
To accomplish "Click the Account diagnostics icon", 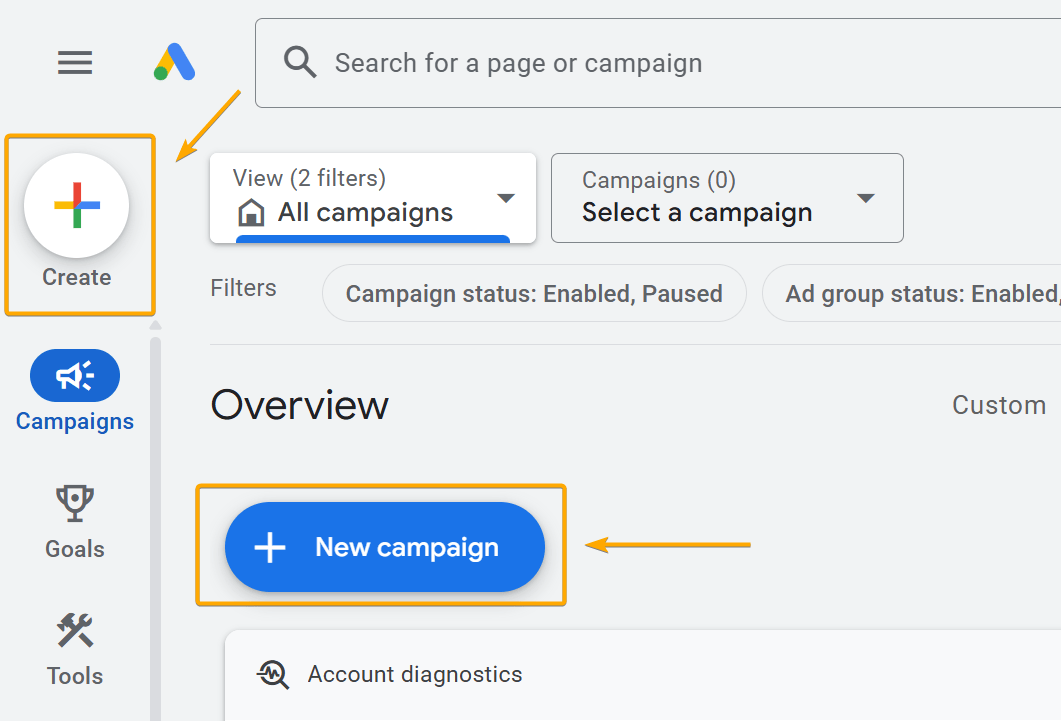I will coord(271,674).
